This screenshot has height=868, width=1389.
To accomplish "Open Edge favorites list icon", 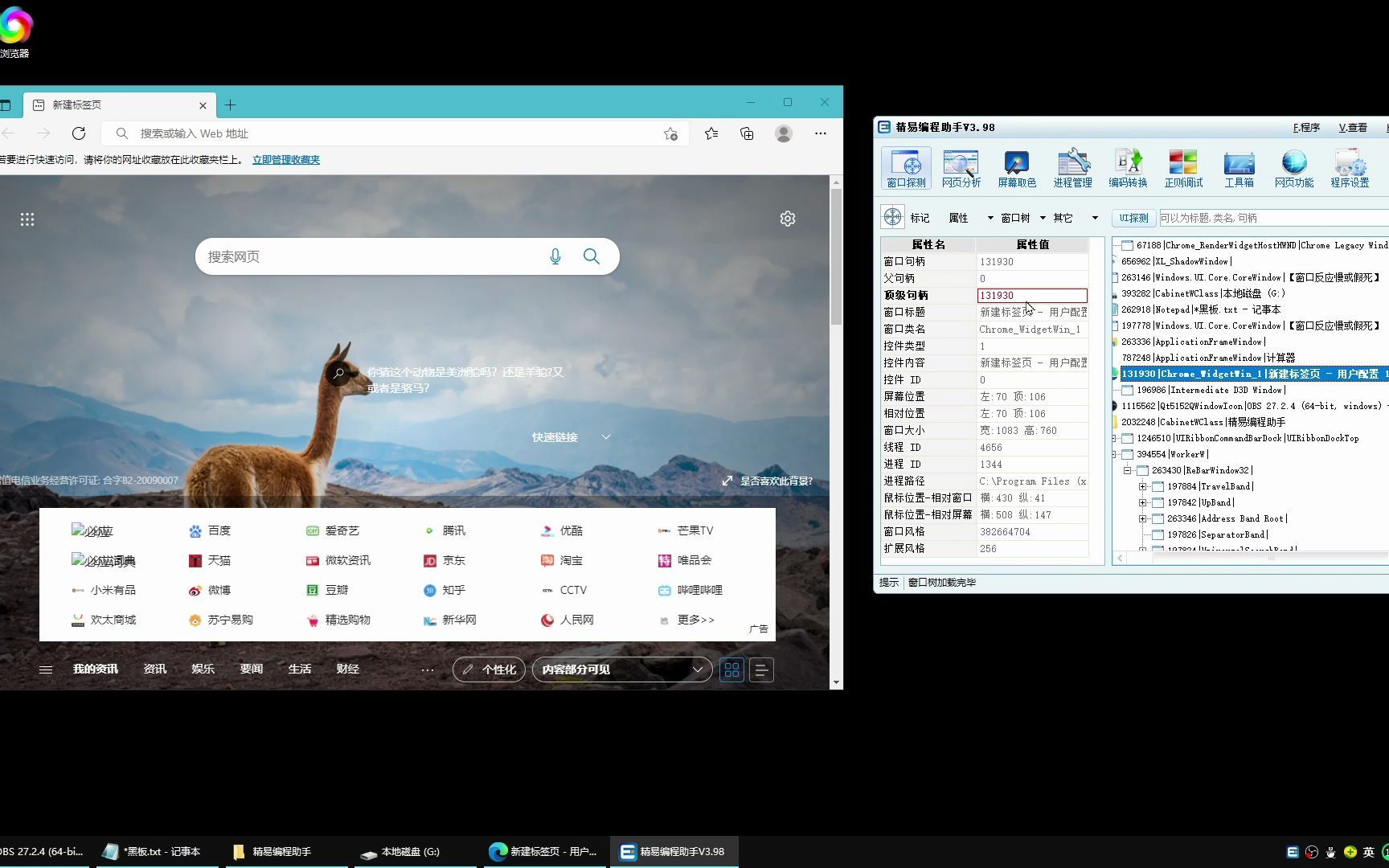I will tap(711, 133).
